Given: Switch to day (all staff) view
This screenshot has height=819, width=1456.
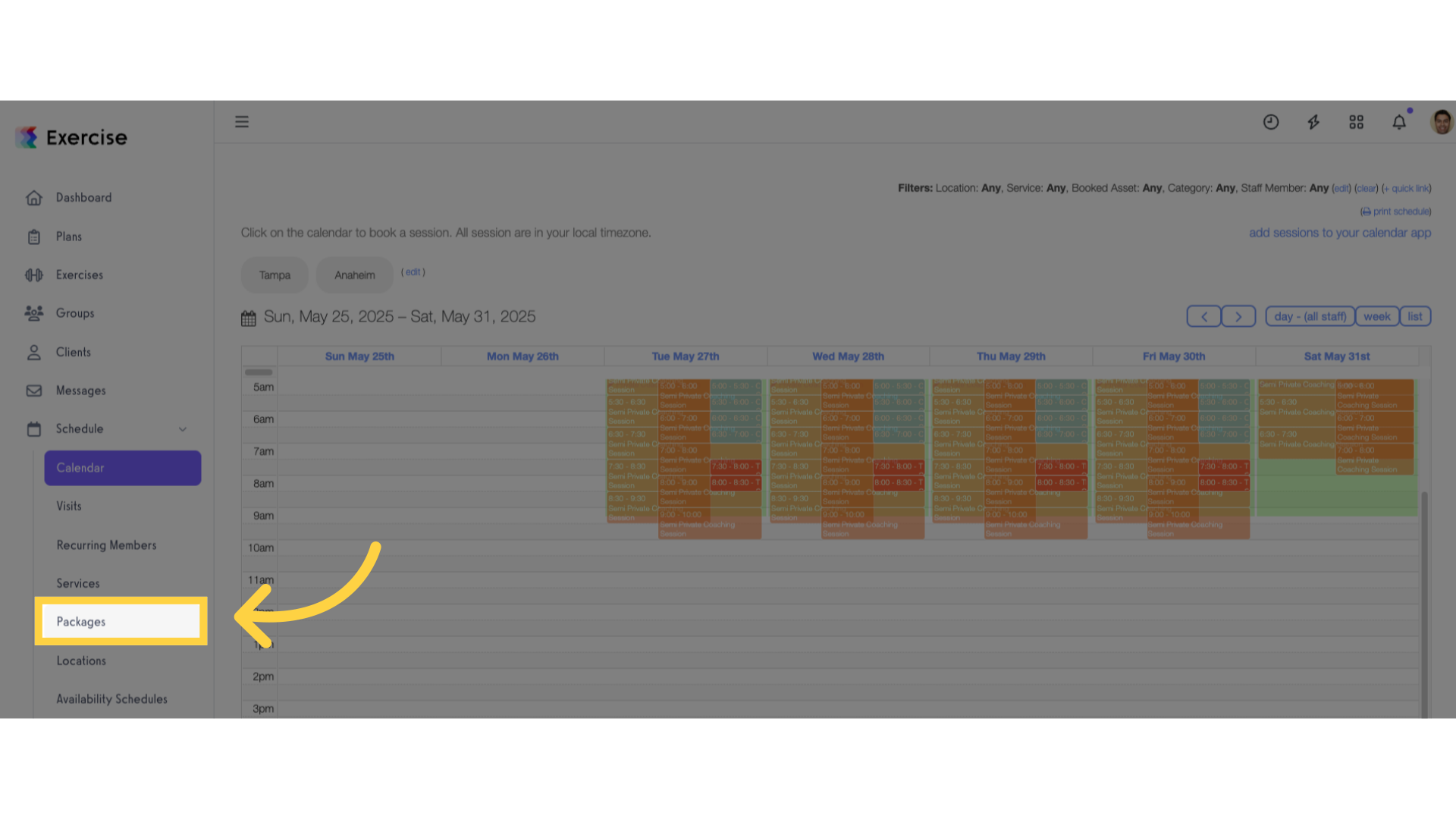Looking at the screenshot, I should pos(1310,316).
